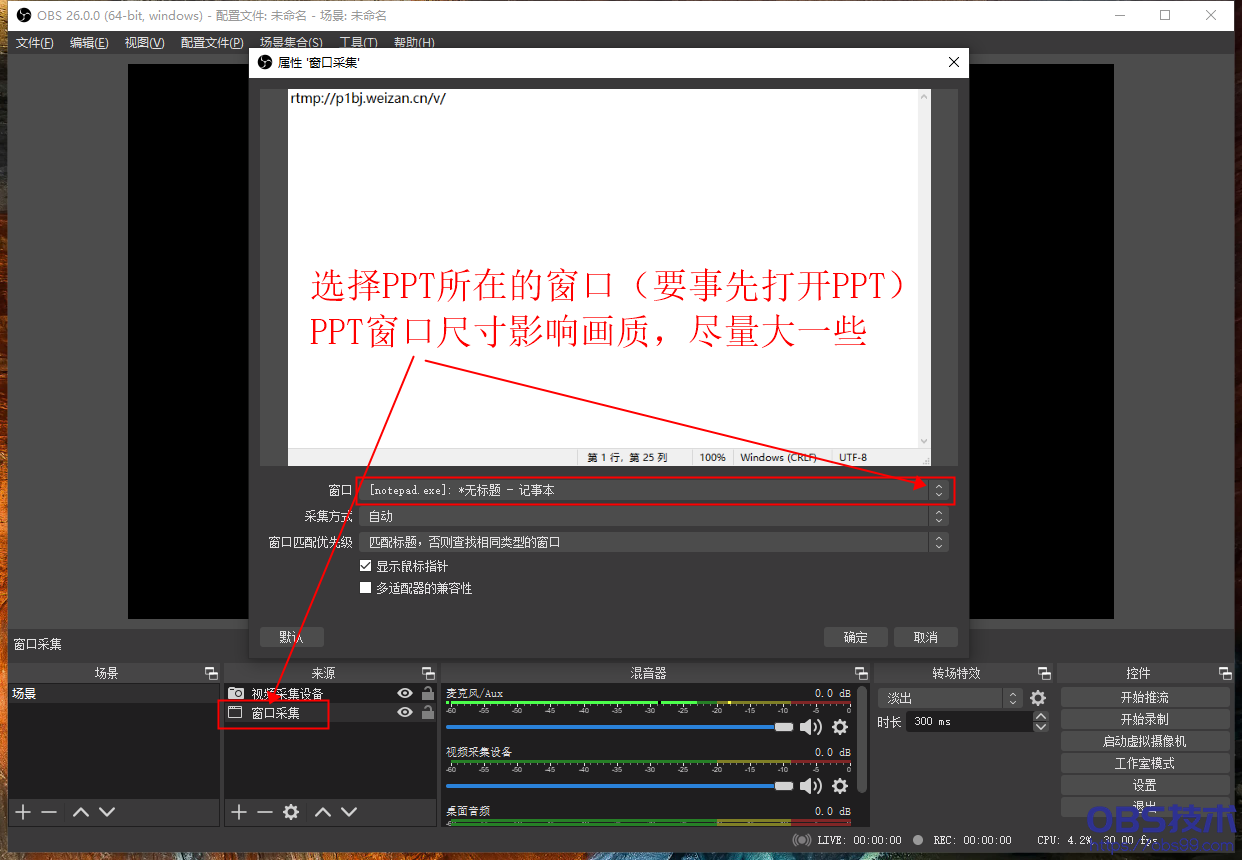The height and width of the screenshot is (860, 1242).
Task: Select the 窗口采集 source row
Action: (331, 713)
